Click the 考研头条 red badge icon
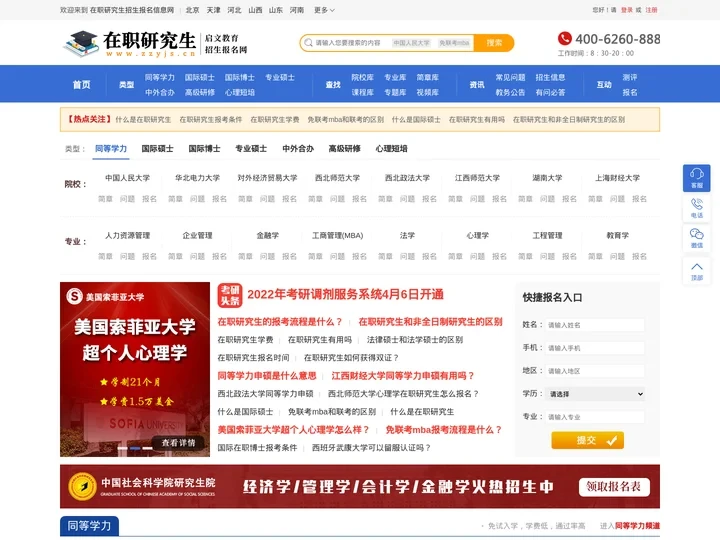This screenshot has height=540, width=720. coord(230,295)
